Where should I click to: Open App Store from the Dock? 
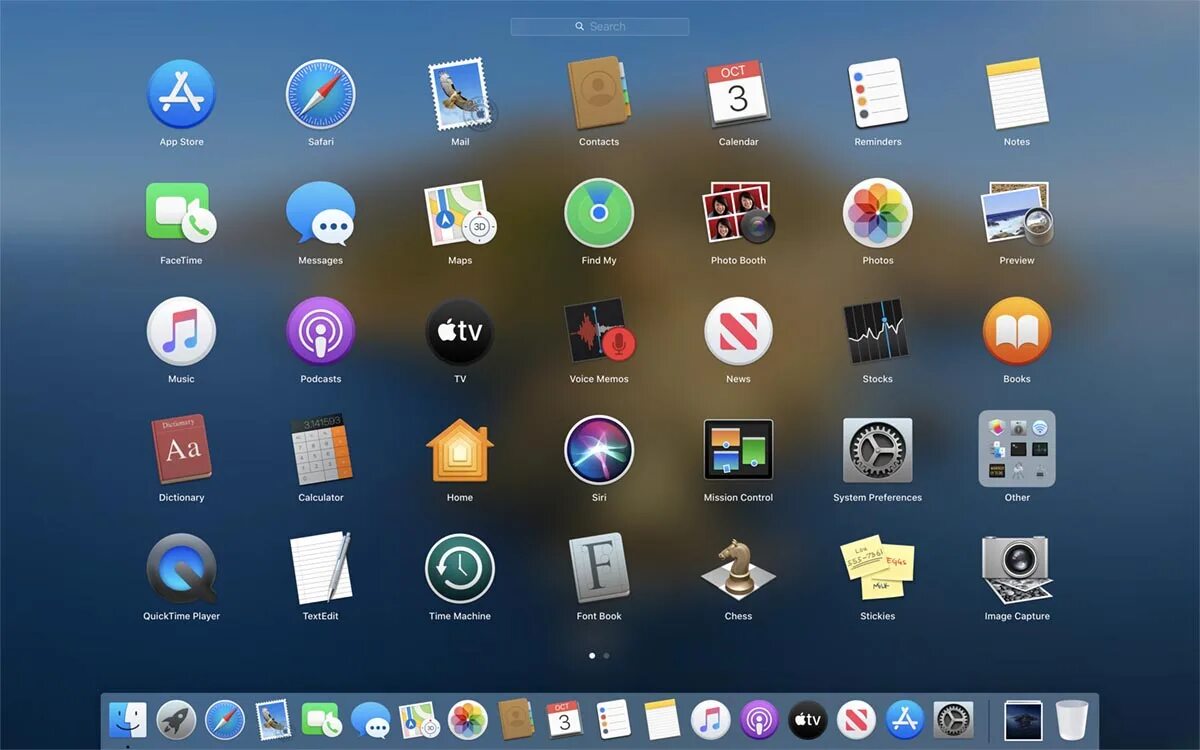click(x=905, y=719)
